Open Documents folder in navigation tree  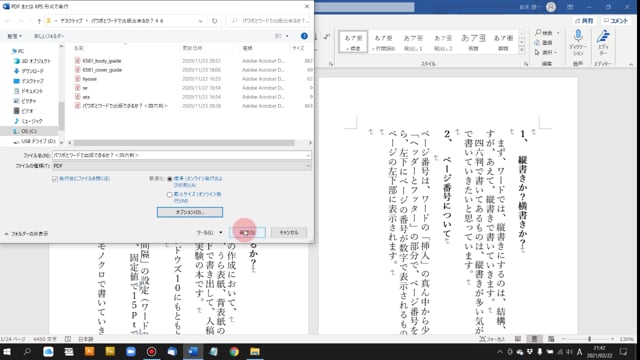pos(29,91)
